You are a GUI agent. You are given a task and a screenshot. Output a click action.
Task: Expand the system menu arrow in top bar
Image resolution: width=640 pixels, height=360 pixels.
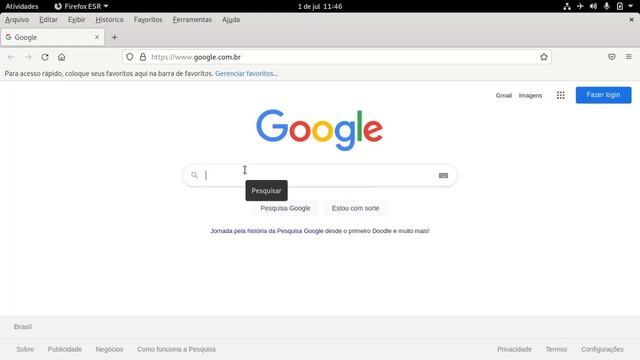[631, 6]
